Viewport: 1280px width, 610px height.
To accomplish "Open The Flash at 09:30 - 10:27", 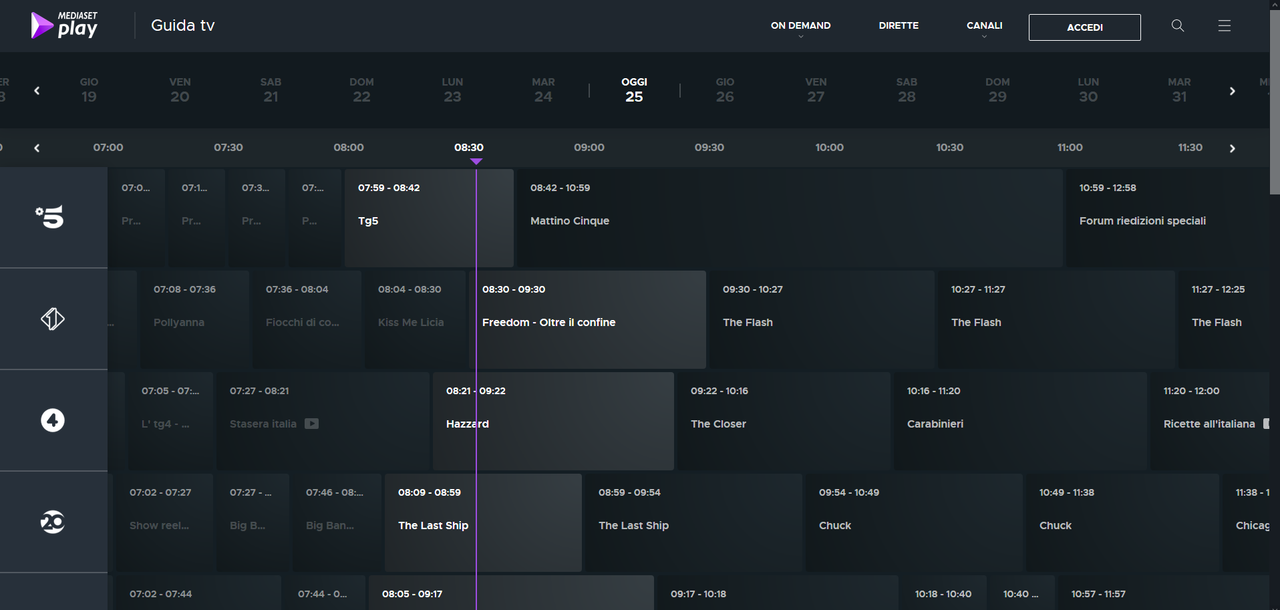I will point(822,319).
